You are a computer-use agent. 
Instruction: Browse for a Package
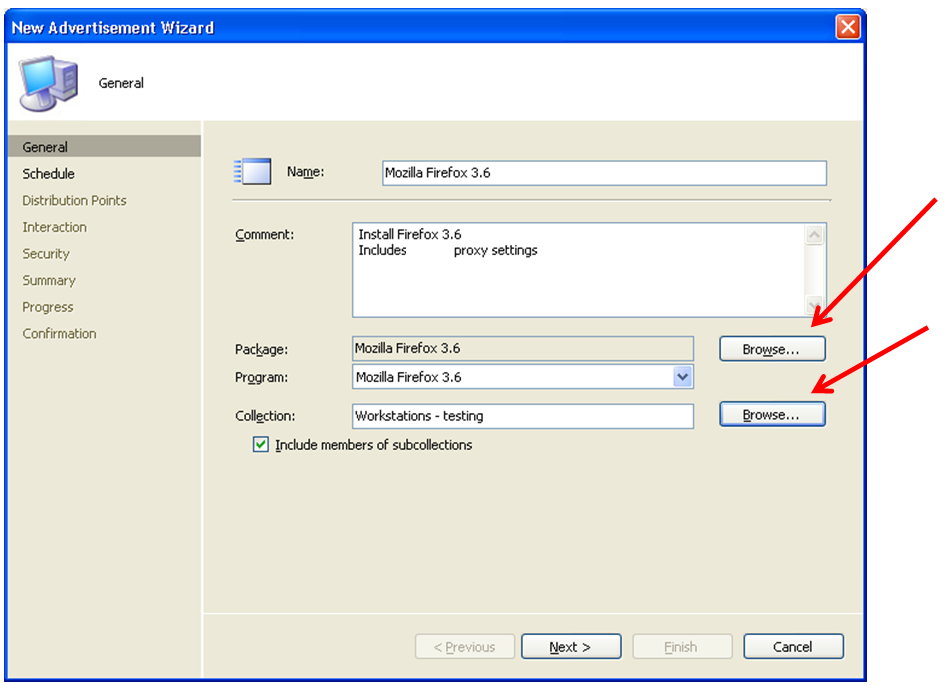772,349
